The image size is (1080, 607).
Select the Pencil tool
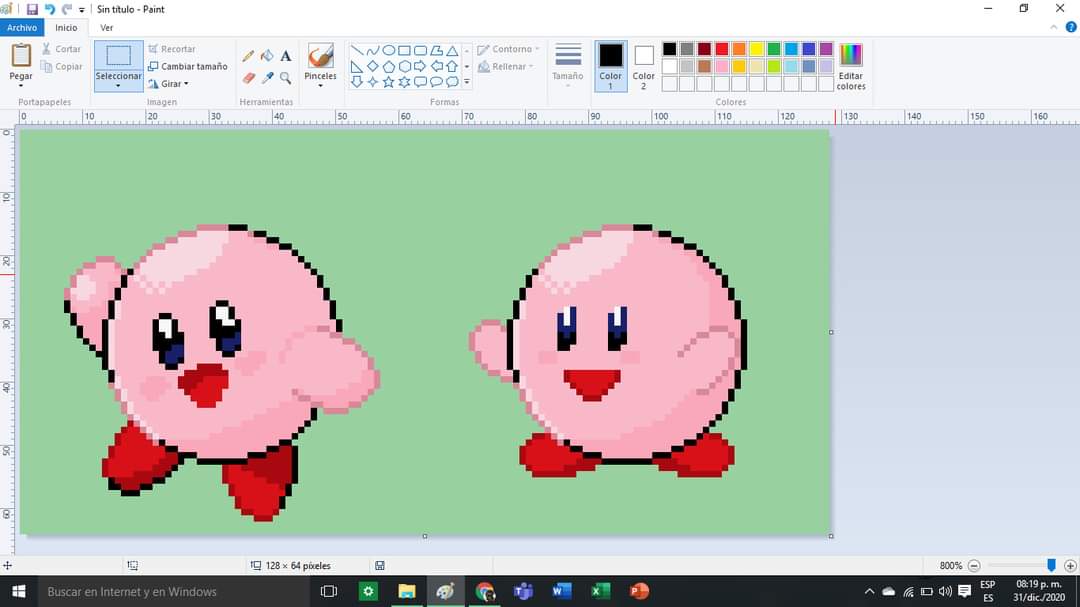249,56
